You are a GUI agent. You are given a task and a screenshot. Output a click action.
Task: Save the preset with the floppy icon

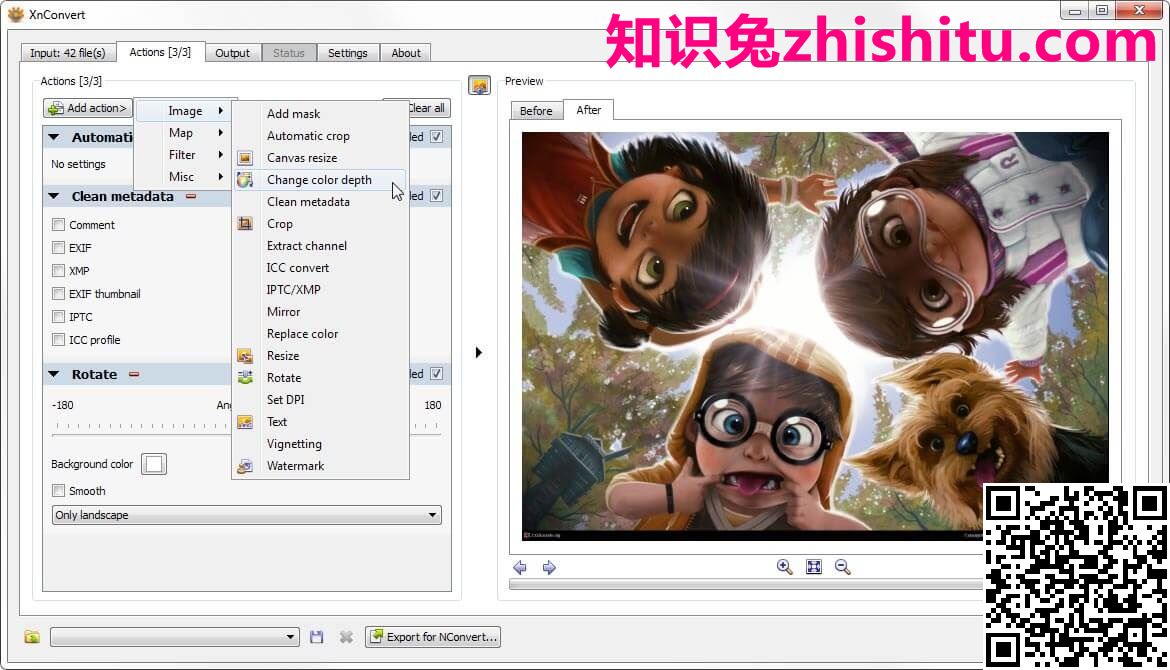[x=317, y=636]
